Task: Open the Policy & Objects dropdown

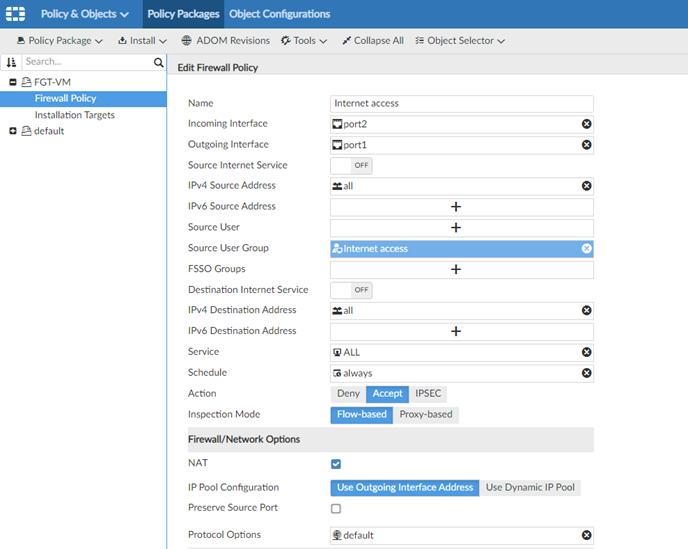Action: (x=84, y=14)
